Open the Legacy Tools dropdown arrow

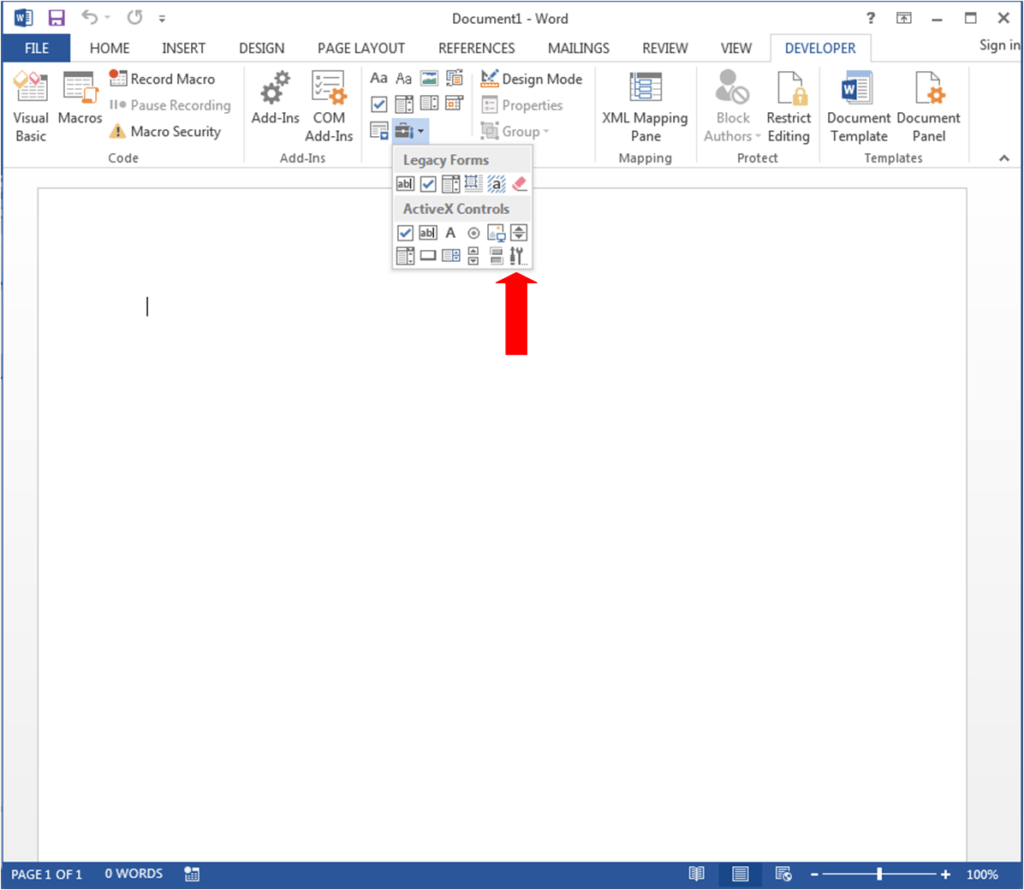(x=421, y=130)
